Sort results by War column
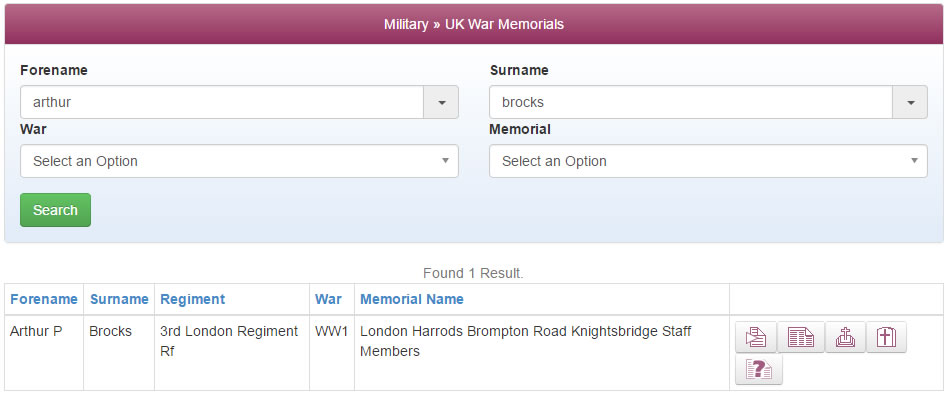952x399 pixels. pyautogui.click(x=328, y=299)
